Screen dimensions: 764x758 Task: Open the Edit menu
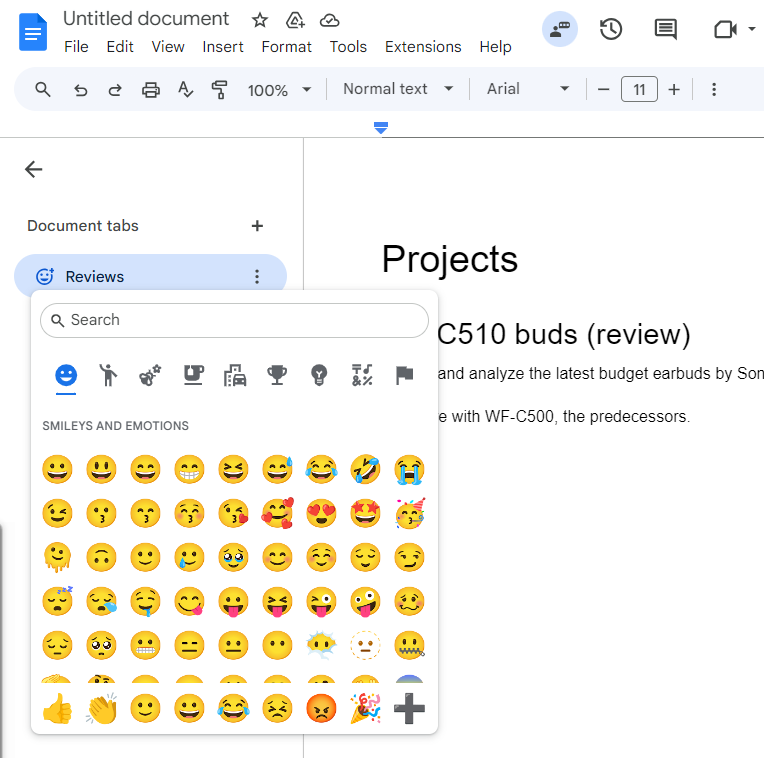coord(120,47)
